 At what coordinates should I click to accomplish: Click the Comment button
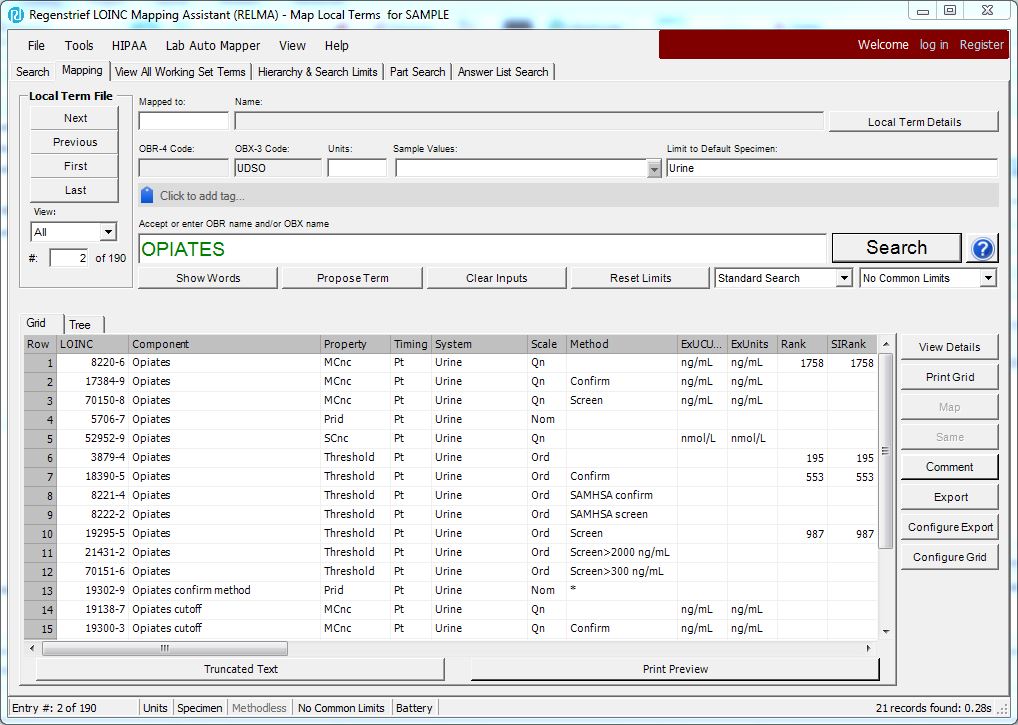tap(949, 467)
